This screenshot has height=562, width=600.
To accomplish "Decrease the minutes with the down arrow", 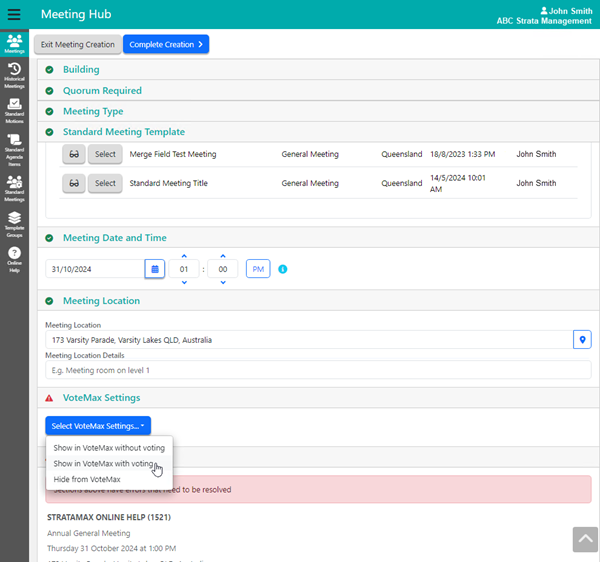I will [223, 282].
